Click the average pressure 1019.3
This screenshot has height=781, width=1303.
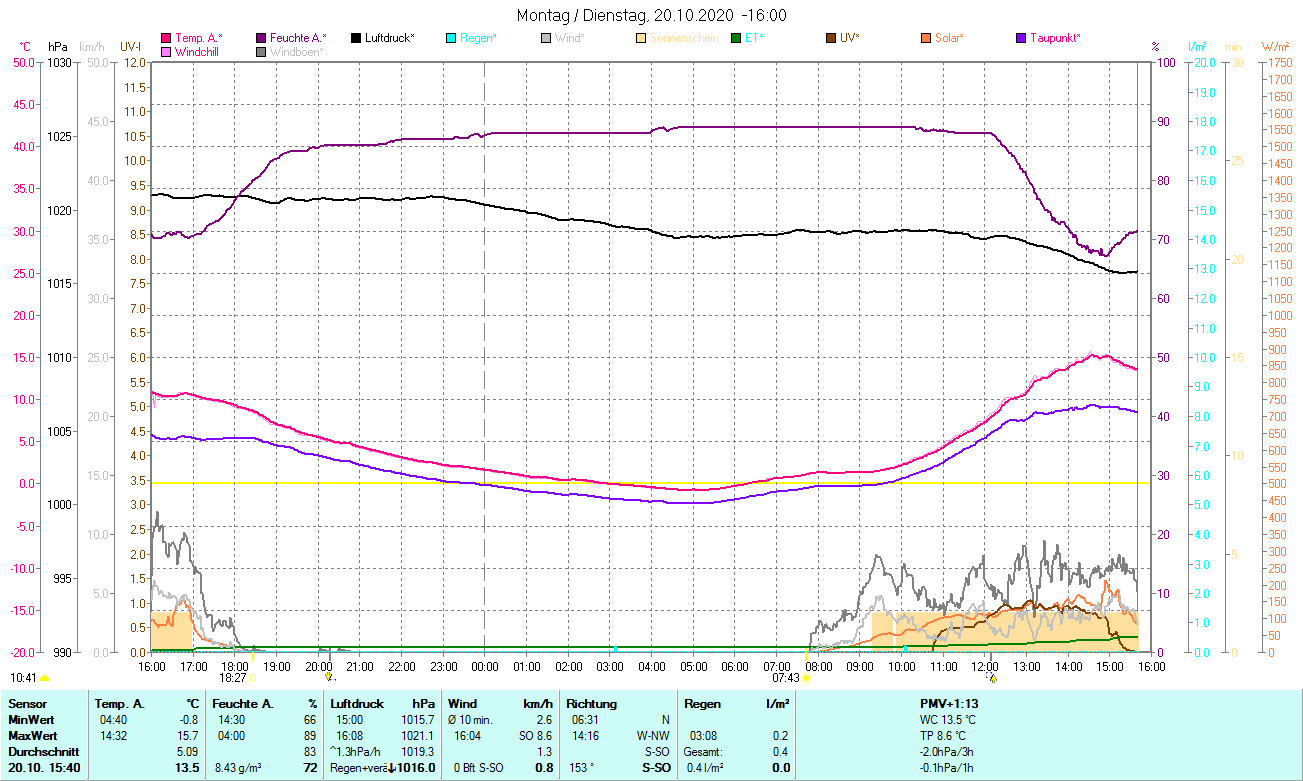tap(418, 752)
